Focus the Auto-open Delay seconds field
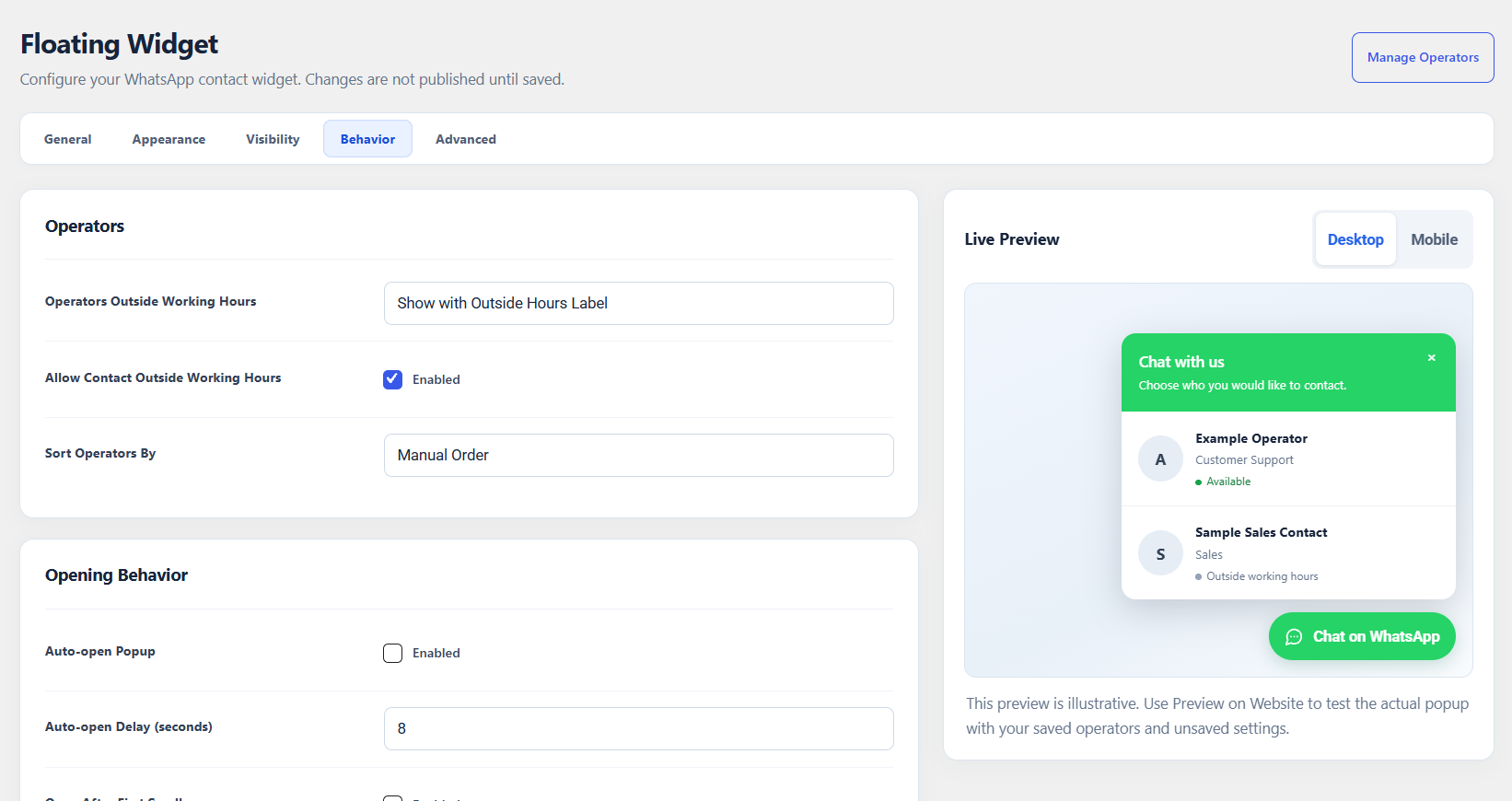Screen dimensions: 1512x801 638,728
